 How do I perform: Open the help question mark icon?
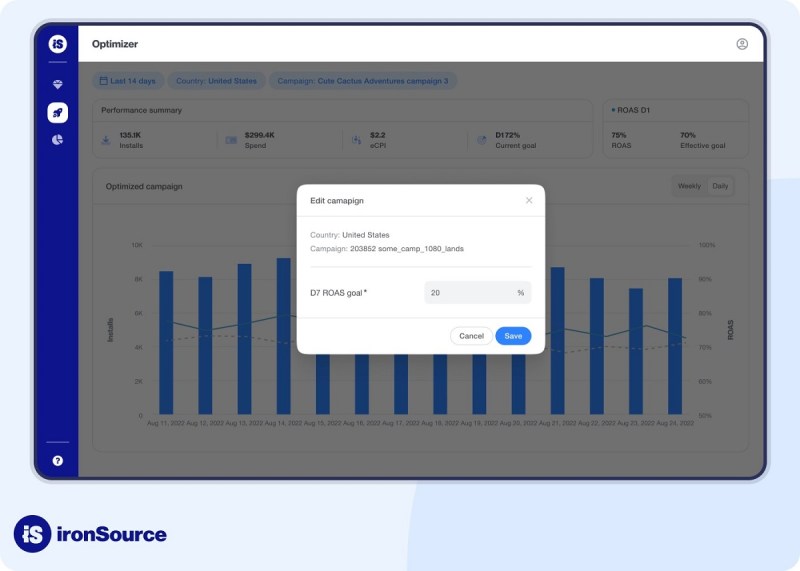point(58,461)
